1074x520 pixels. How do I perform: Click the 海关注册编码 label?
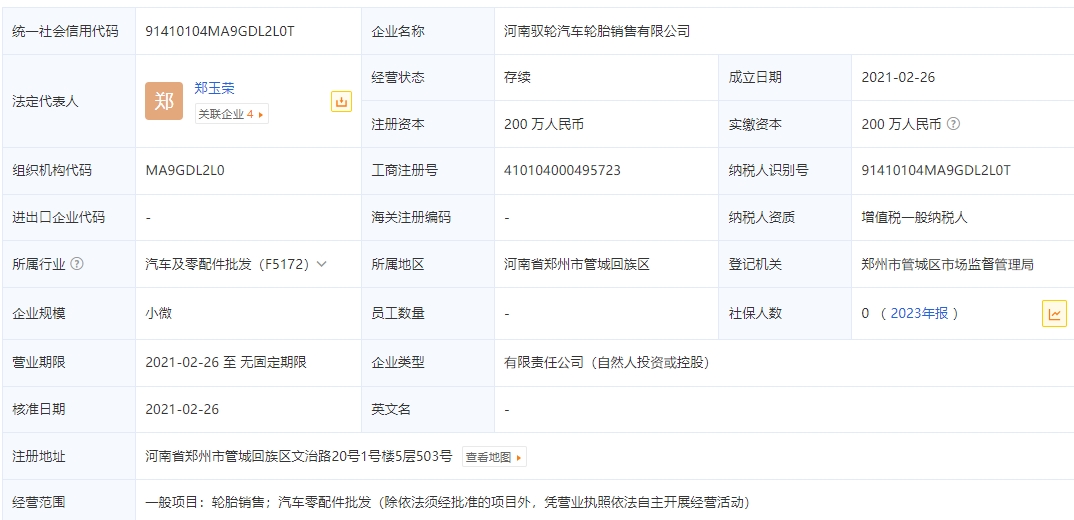tap(411, 217)
